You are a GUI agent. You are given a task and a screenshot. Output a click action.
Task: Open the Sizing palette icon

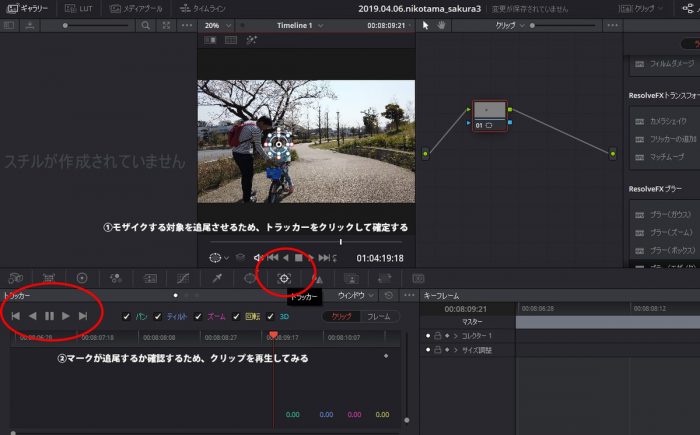click(x=384, y=279)
